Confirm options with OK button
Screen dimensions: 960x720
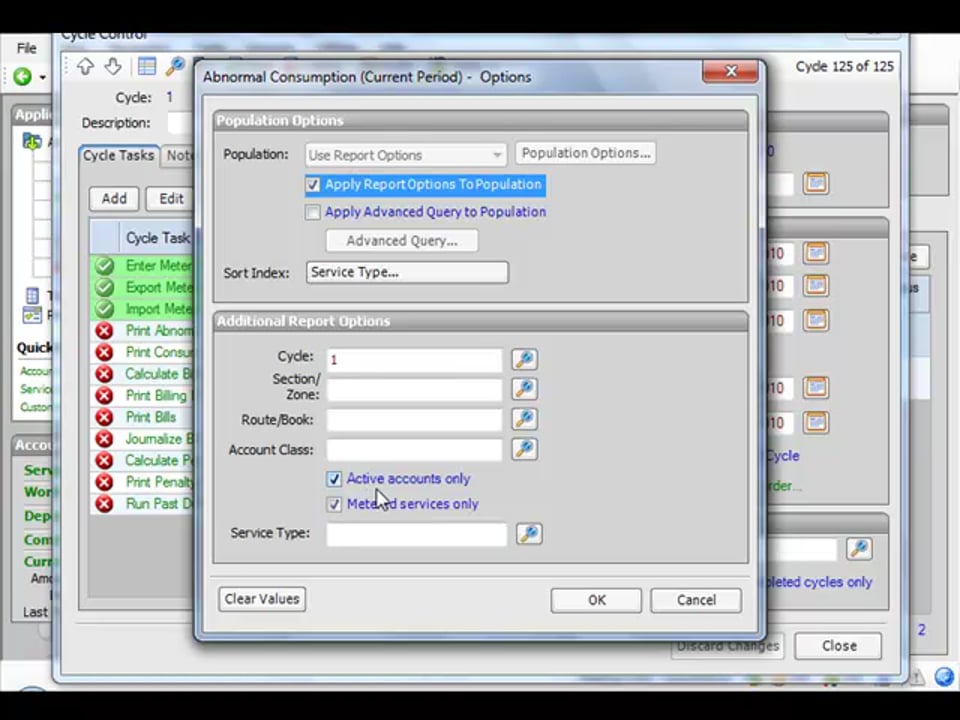pyautogui.click(x=596, y=600)
